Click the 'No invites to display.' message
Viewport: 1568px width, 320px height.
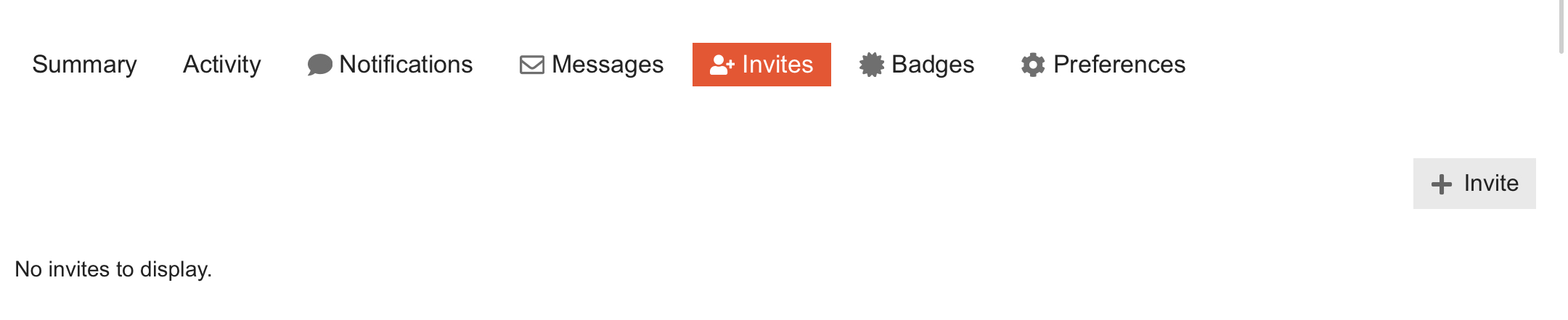tap(113, 269)
